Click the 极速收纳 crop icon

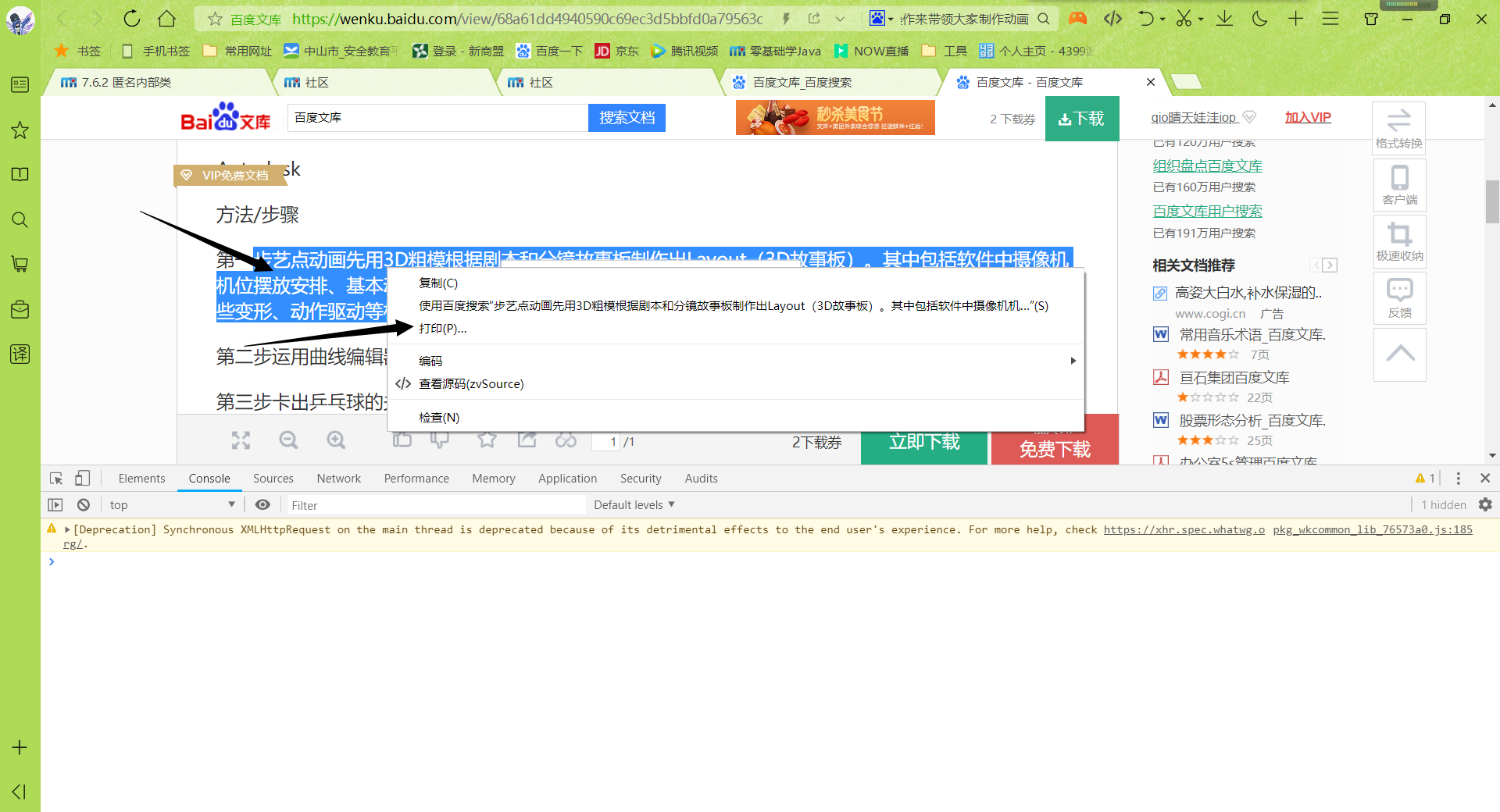1399,242
